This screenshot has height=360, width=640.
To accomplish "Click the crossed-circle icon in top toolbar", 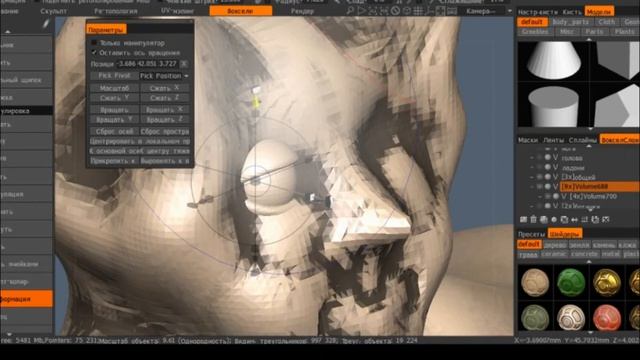I will tap(395, 11).
